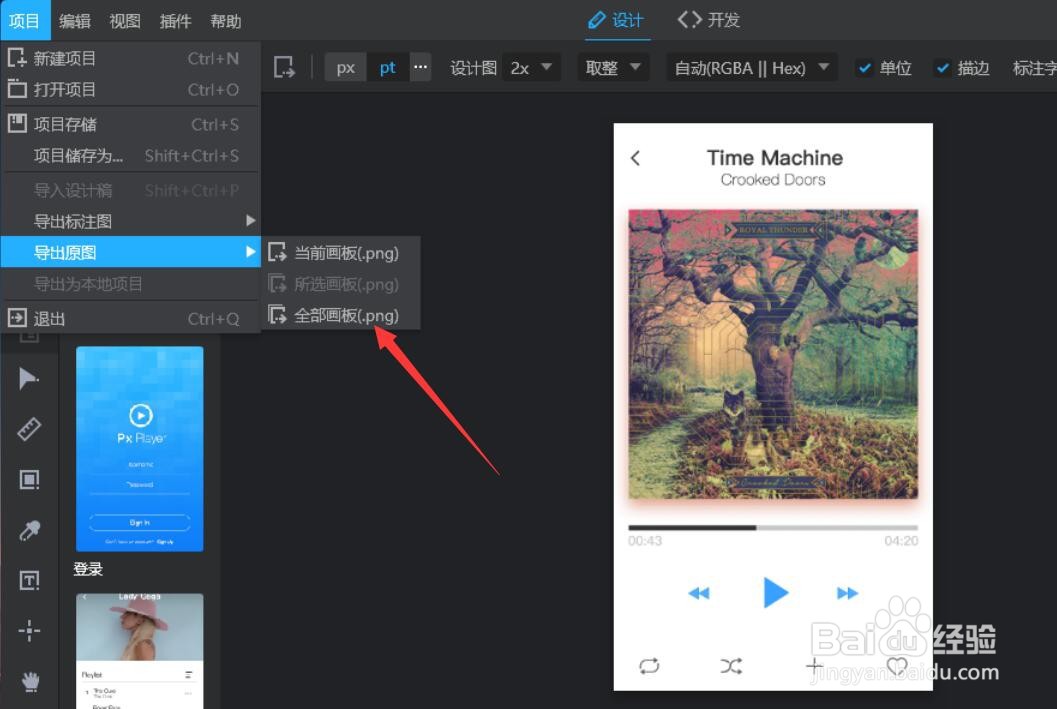1057x709 pixels.
Task: Select the text annotation tool
Action: click(x=29, y=580)
